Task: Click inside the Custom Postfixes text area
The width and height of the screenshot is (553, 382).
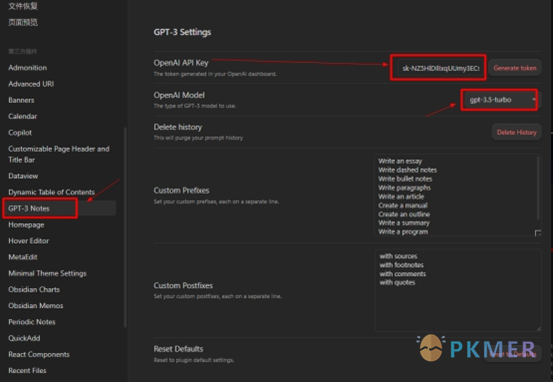Action: [458, 290]
